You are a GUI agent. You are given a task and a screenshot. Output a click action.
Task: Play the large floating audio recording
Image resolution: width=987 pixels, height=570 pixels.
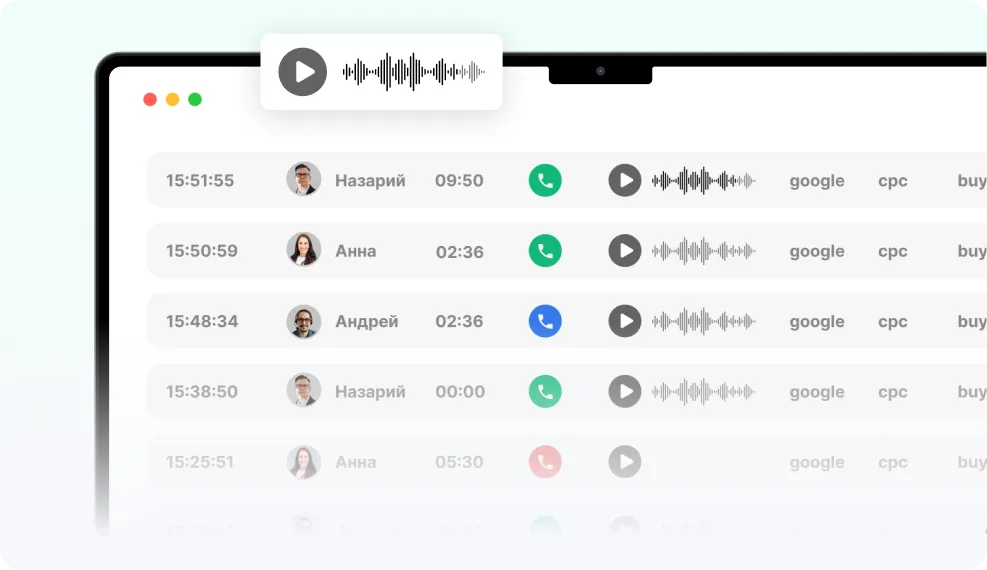pyautogui.click(x=303, y=72)
